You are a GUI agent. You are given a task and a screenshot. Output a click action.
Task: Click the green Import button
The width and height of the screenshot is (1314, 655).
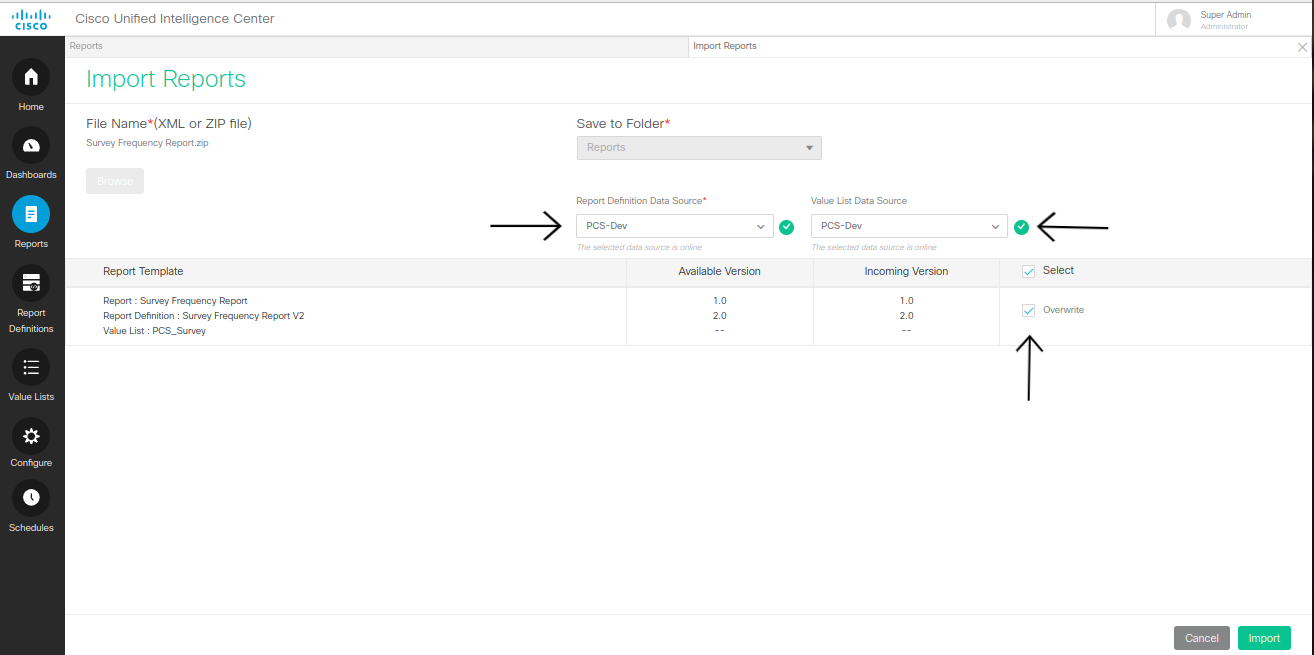(1264, 638)
